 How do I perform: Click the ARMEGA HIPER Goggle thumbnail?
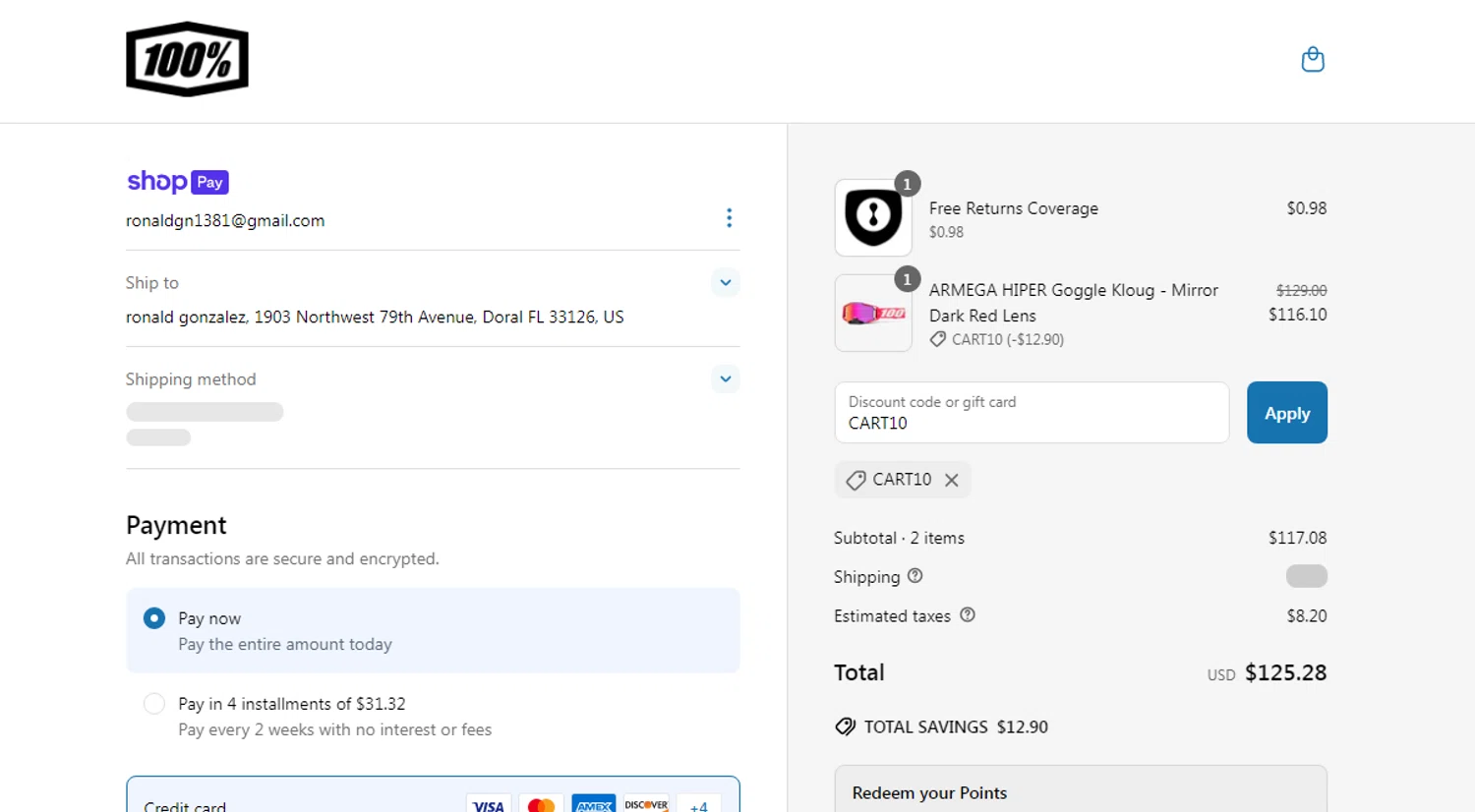pos(873,313)
